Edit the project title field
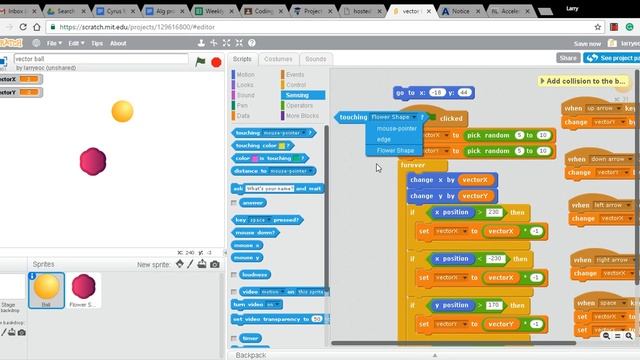The image size is (640, 360). click(101, 59)
